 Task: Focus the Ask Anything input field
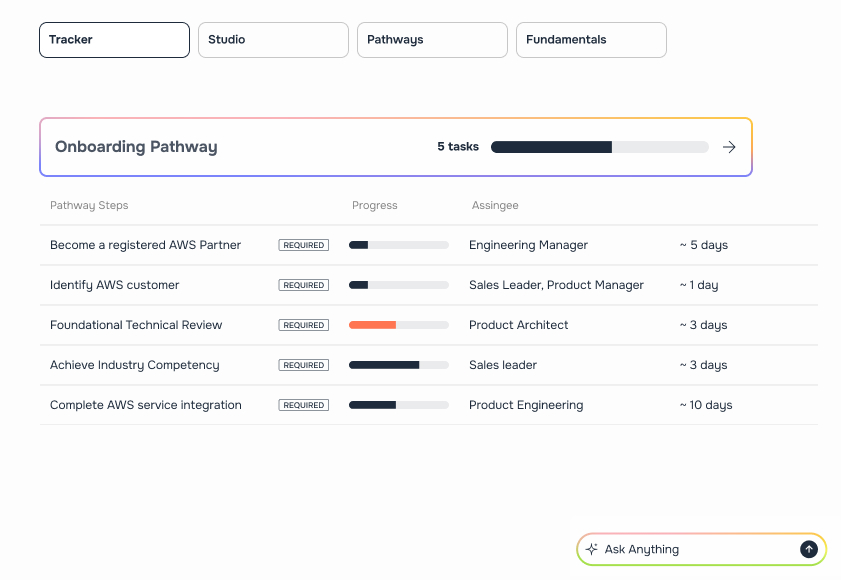(x=702, y=549)
